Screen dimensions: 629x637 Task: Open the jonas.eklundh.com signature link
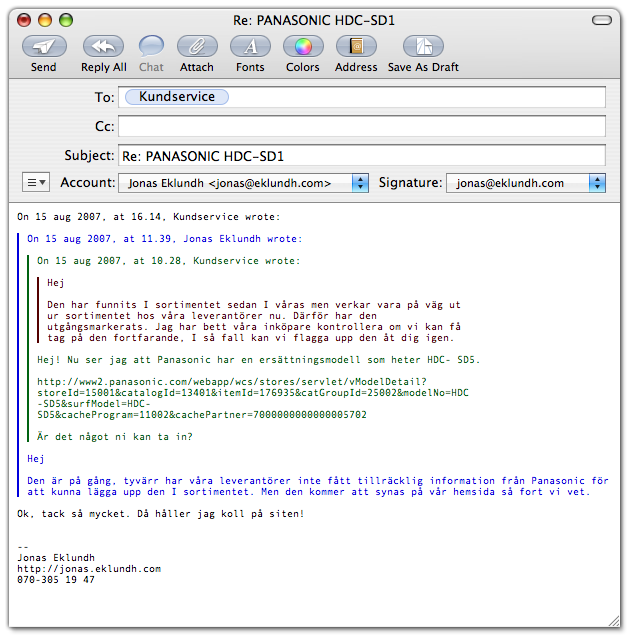tap(88, 568)
